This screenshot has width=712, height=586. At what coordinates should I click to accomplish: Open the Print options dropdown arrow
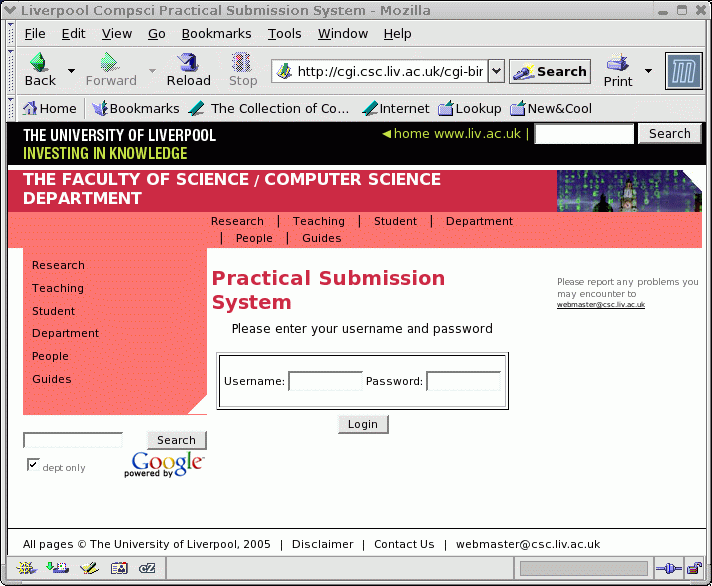point(648,71)
